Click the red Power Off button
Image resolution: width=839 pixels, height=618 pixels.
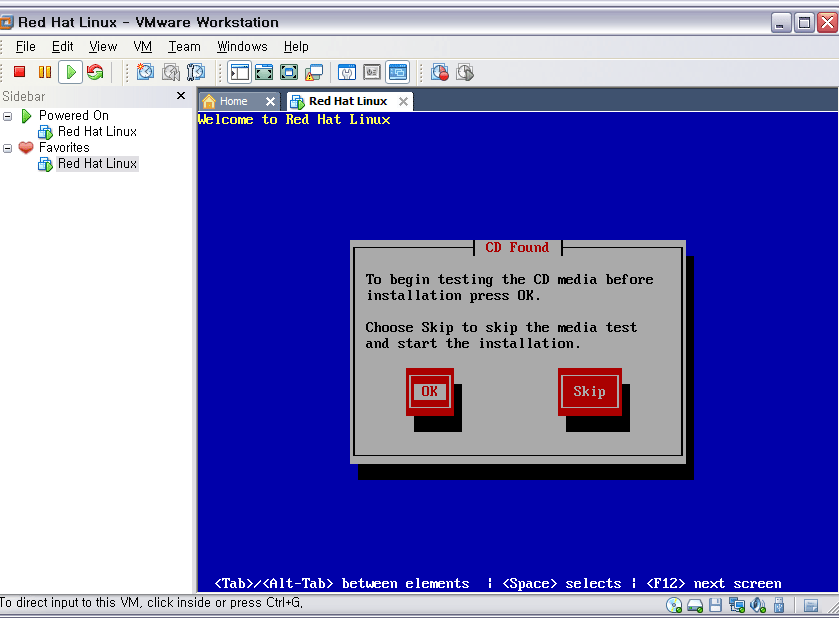(x=20, y=72)
